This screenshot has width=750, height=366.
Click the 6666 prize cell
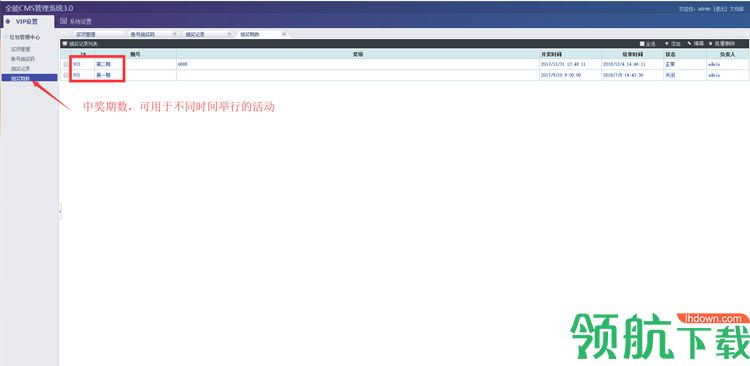point(182,64)
